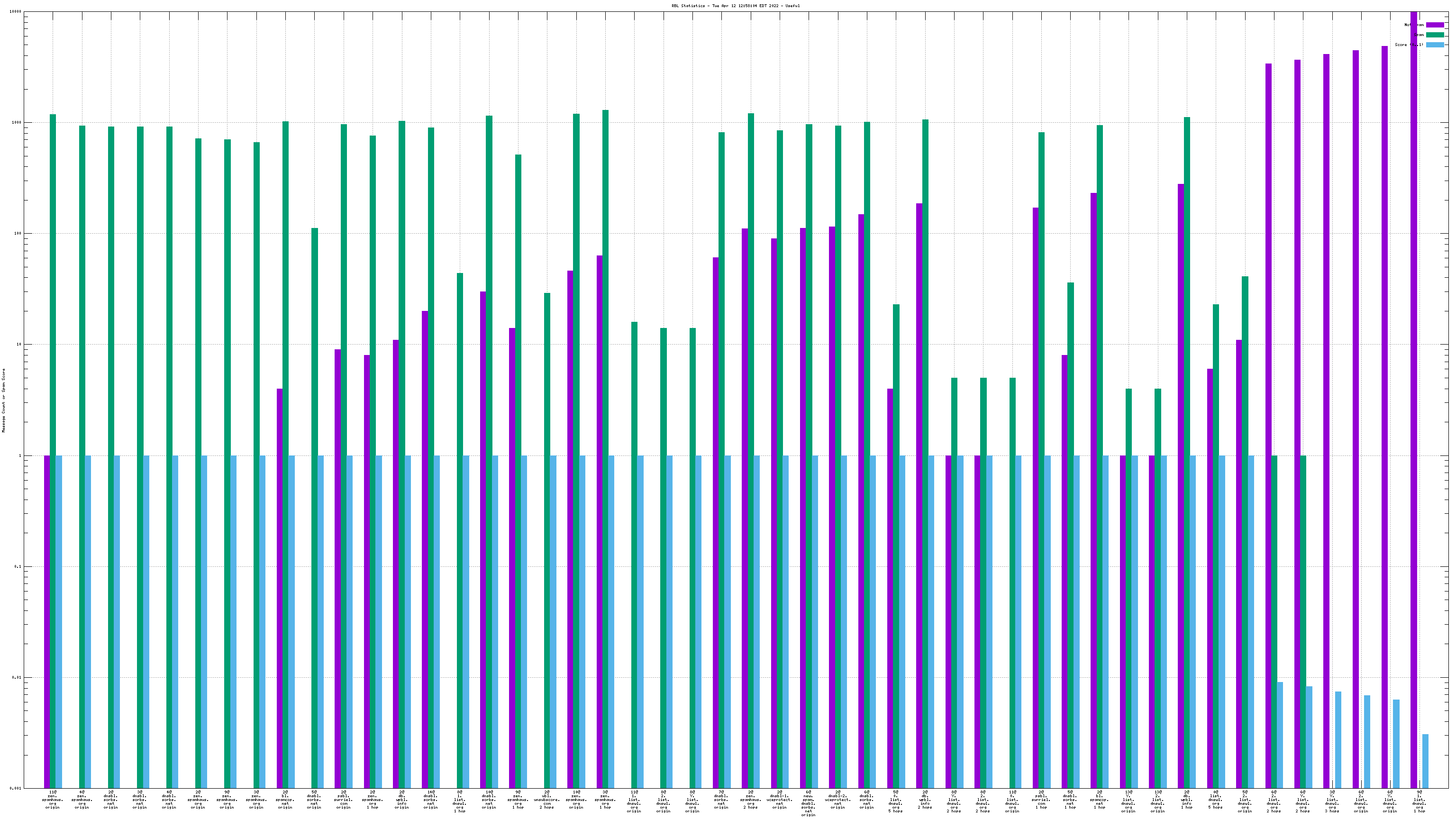
Task: Click the 10000 y-axis tick label
Action: pyautogui.click(x=16, y=12)
